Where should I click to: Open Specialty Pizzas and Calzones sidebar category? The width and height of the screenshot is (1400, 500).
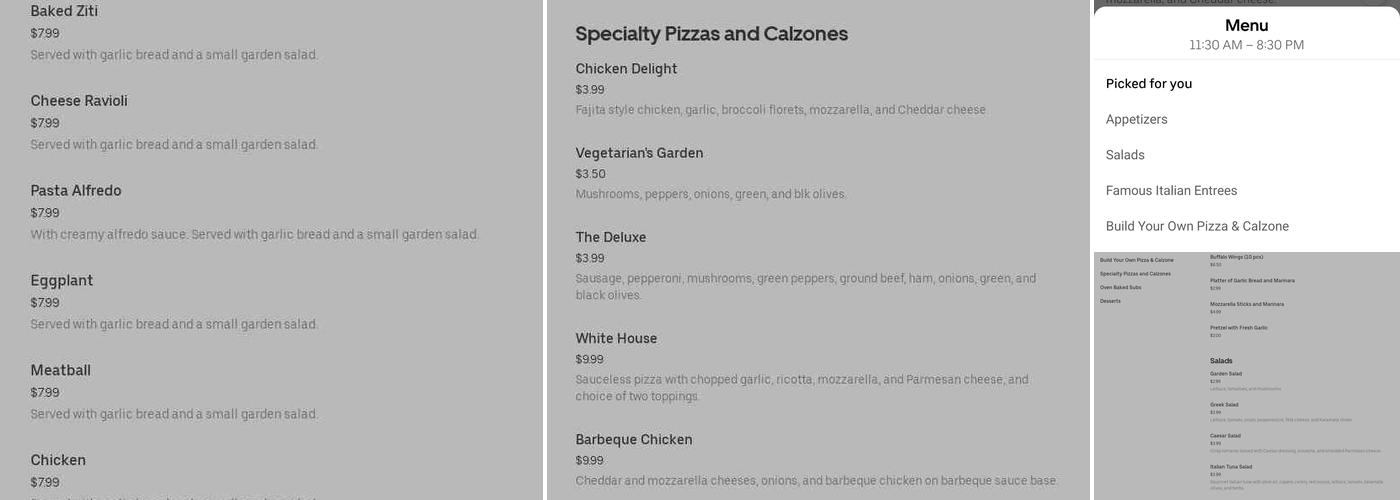pyautogui.click(x=1135, y=274)
